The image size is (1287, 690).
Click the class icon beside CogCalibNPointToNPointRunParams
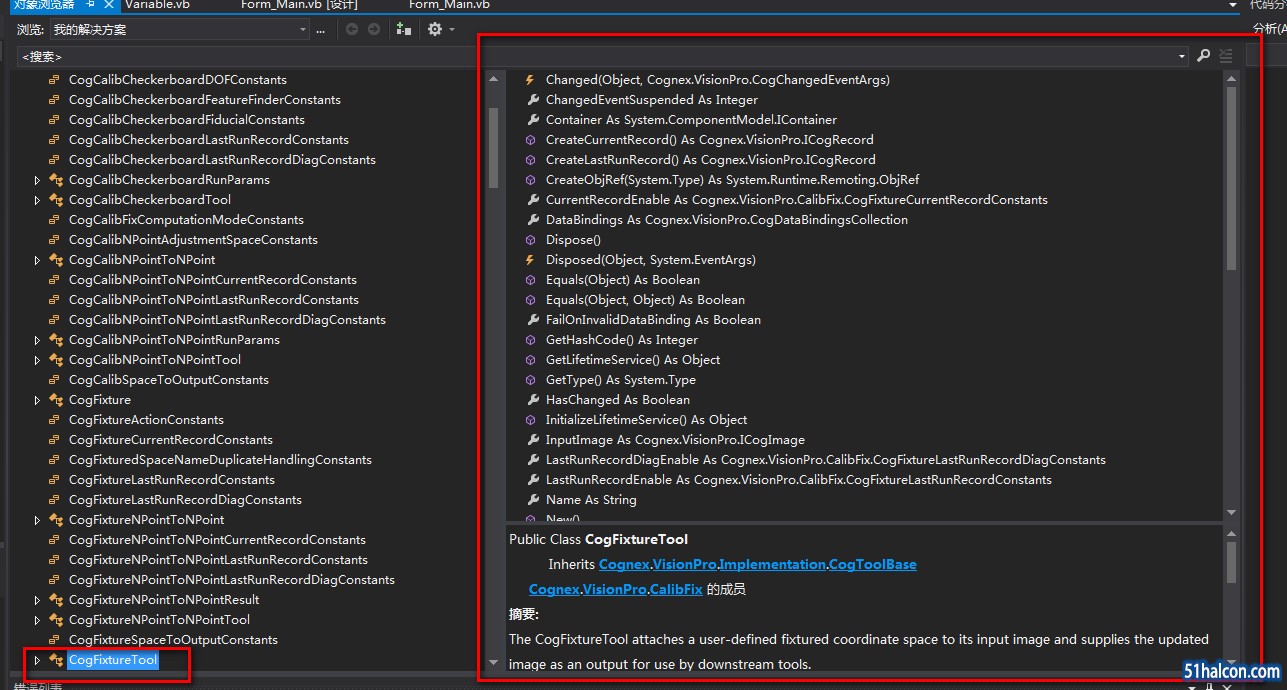tap(56, 340)
